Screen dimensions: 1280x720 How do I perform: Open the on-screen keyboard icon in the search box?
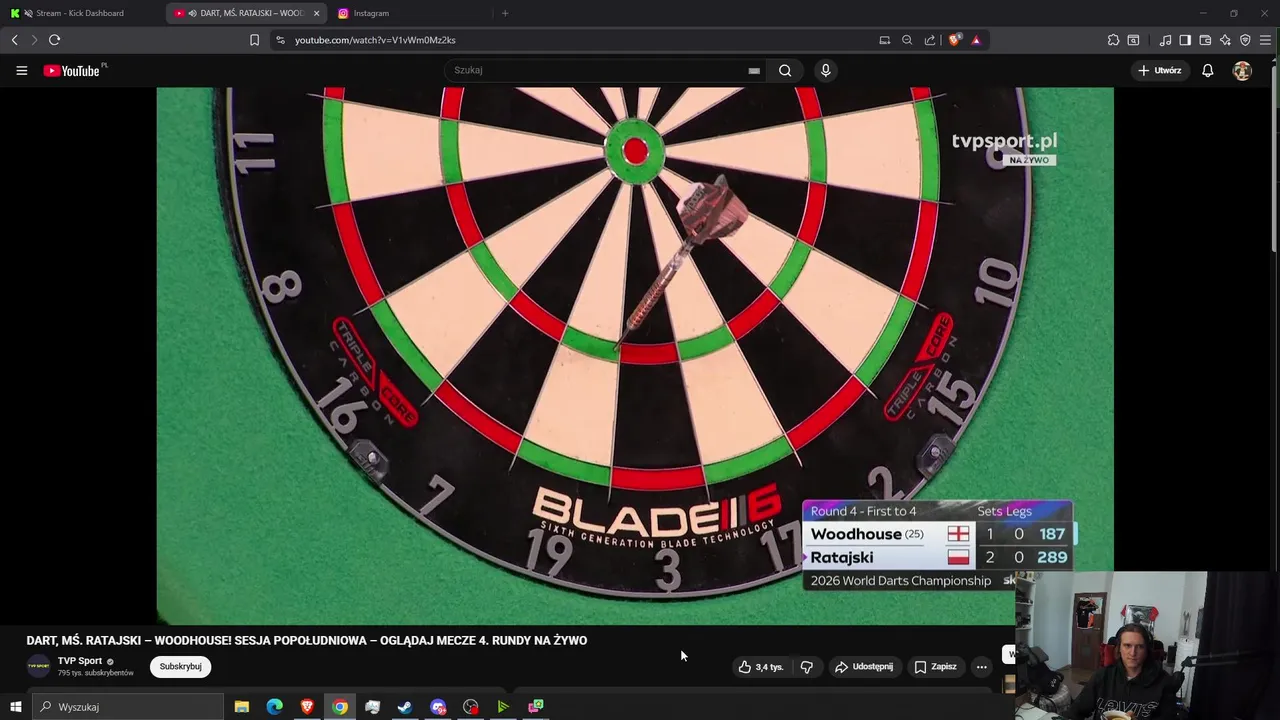754,71
